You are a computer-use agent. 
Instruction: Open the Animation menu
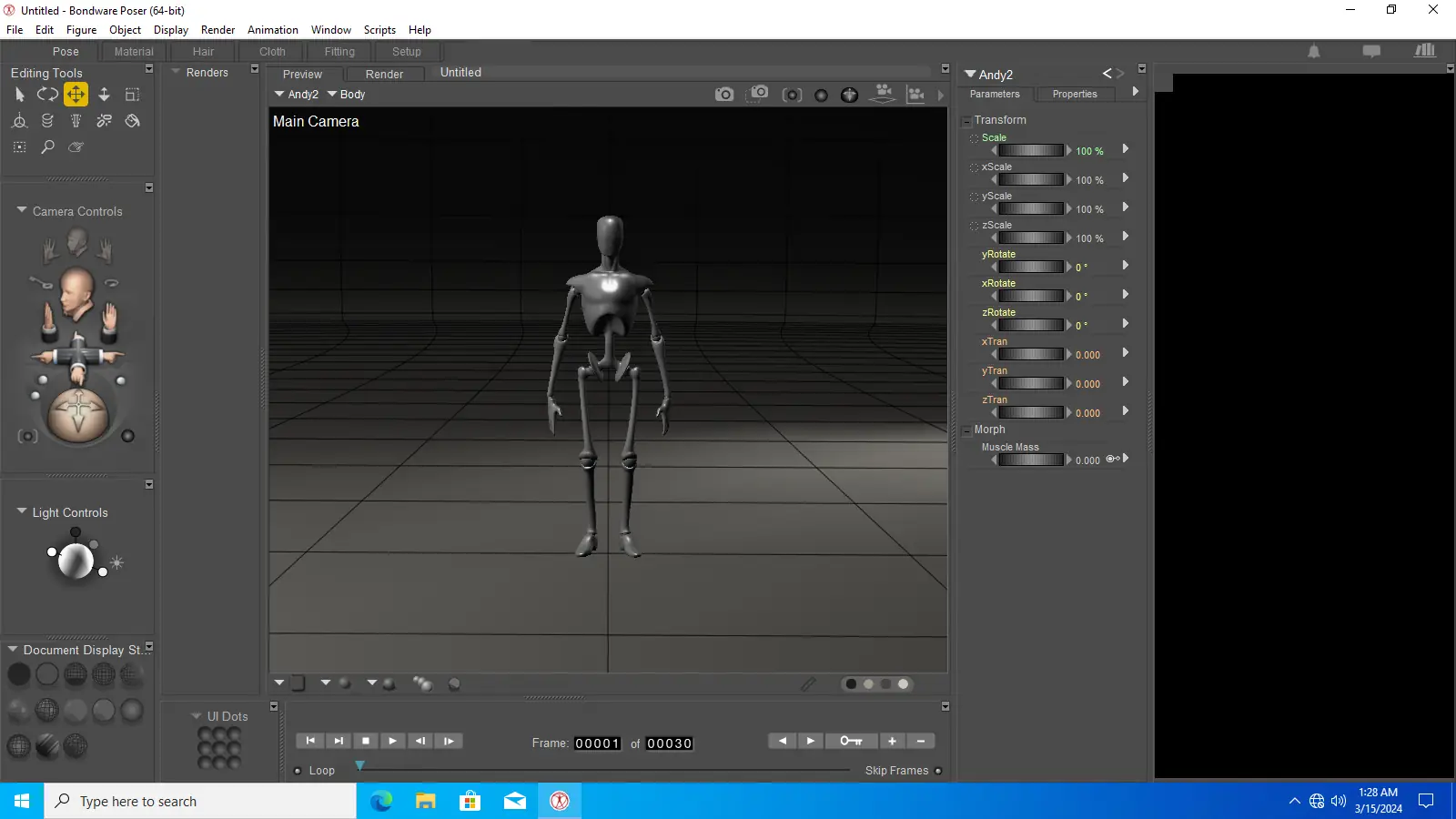[273, 30]
